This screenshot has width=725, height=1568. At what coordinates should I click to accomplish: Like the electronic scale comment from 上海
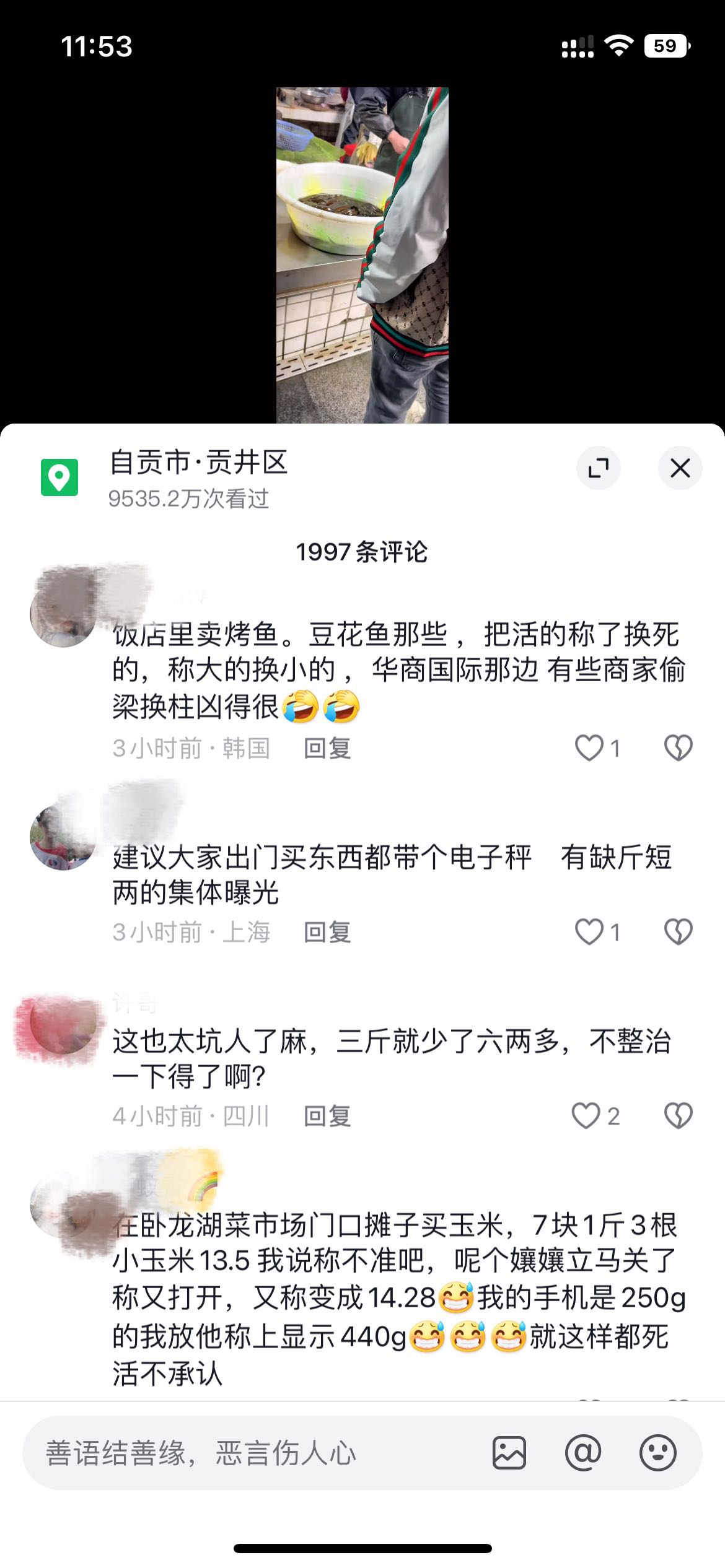point(589,932)
